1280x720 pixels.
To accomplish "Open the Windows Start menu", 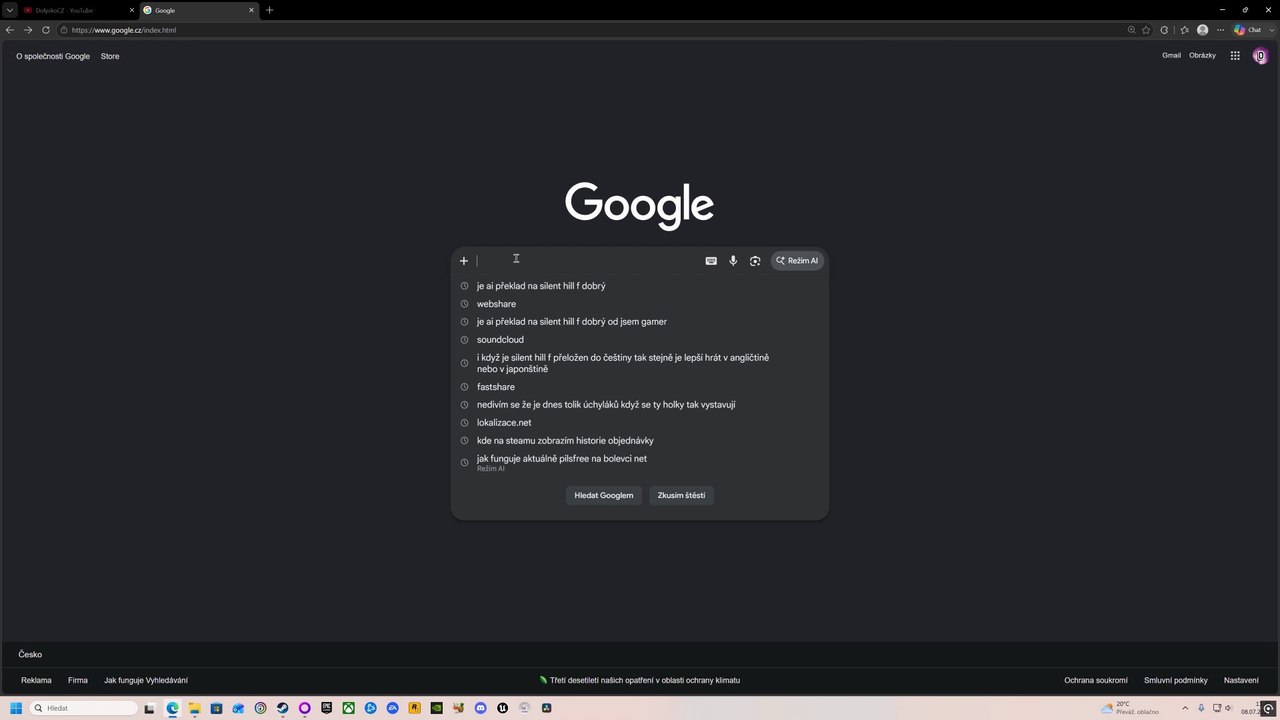I will tap(16, 708).
